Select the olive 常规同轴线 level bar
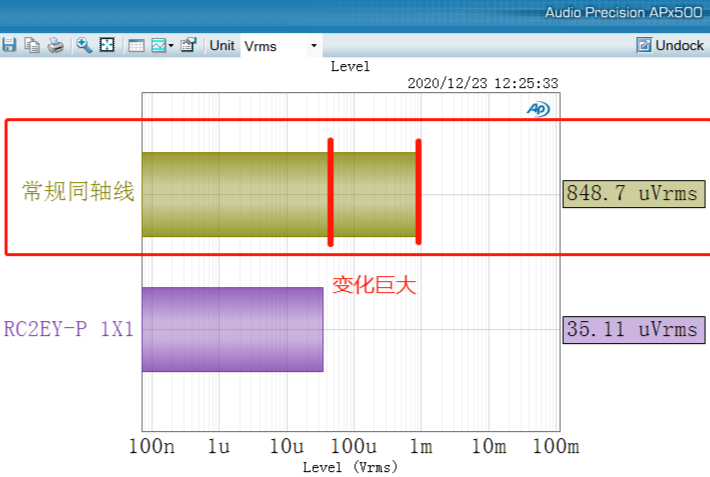 tap(279, 194)
